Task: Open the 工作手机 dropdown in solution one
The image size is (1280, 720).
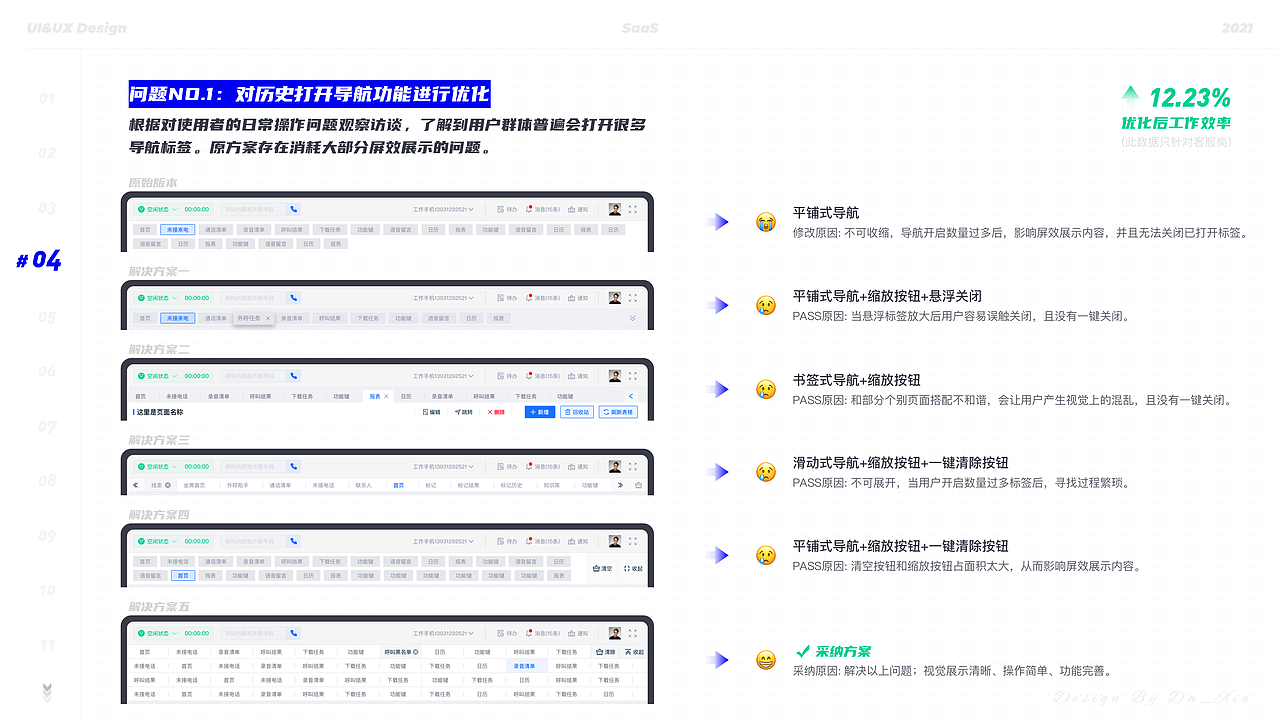Action: coord(443,297)
